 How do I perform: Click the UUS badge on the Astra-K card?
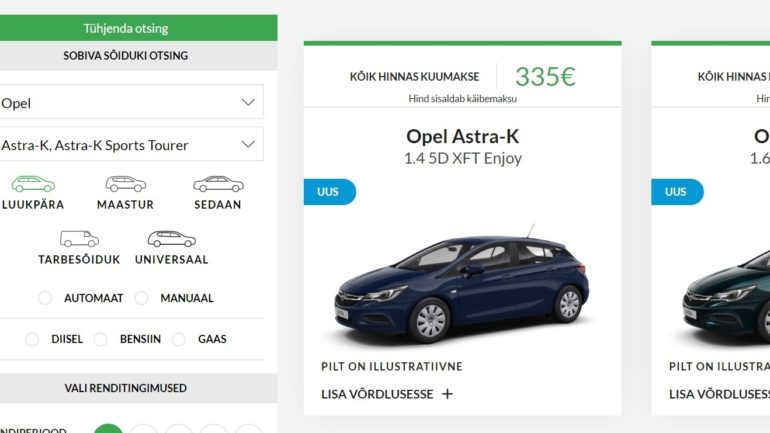329,192
